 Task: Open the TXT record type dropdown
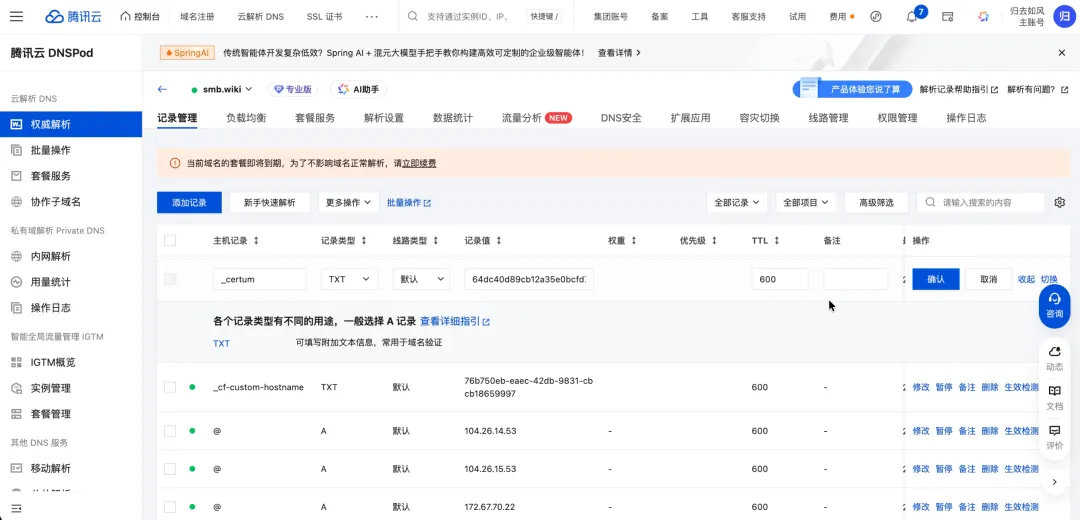coord(349,279)
